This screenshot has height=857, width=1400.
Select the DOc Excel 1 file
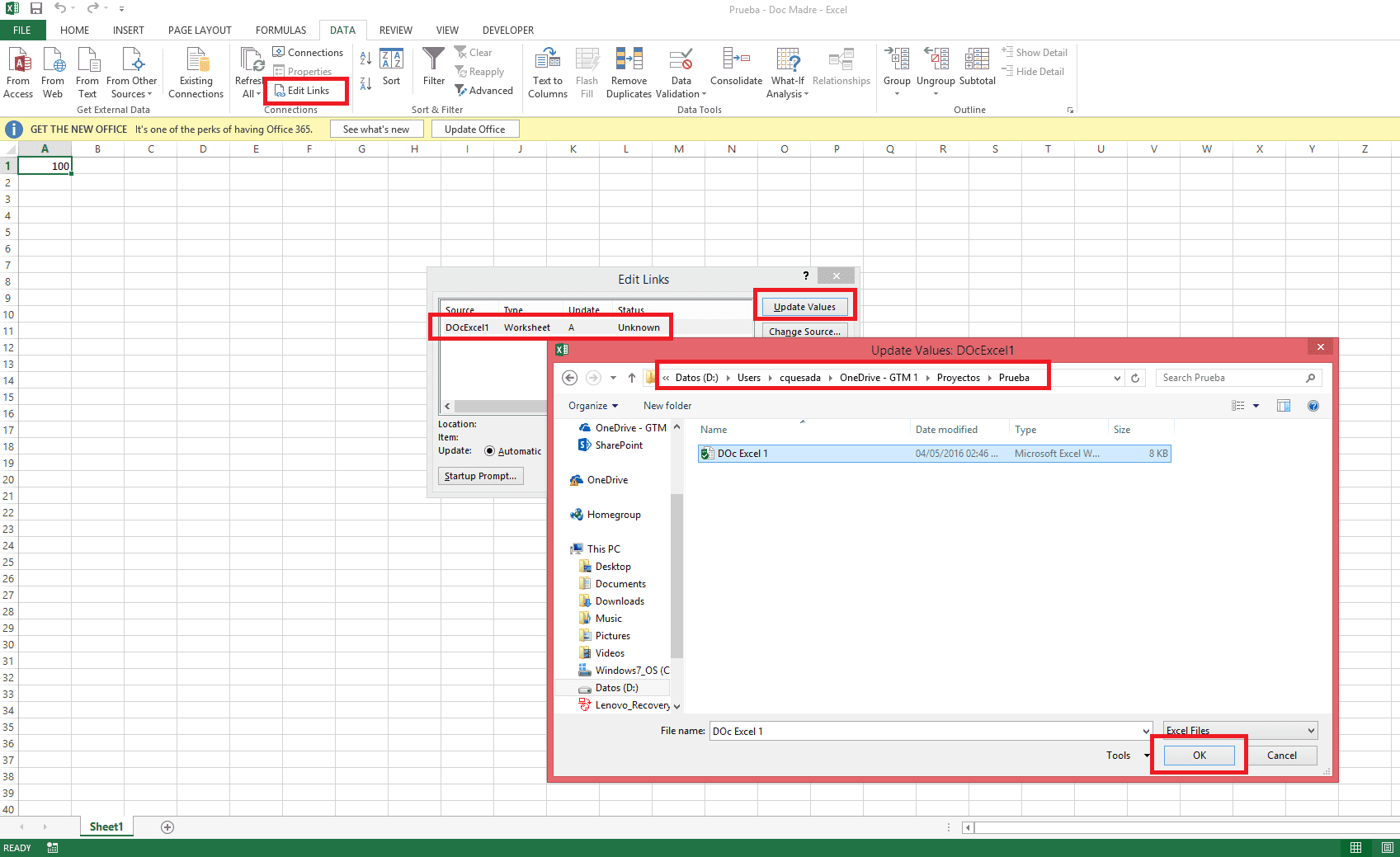click(934, 454)
